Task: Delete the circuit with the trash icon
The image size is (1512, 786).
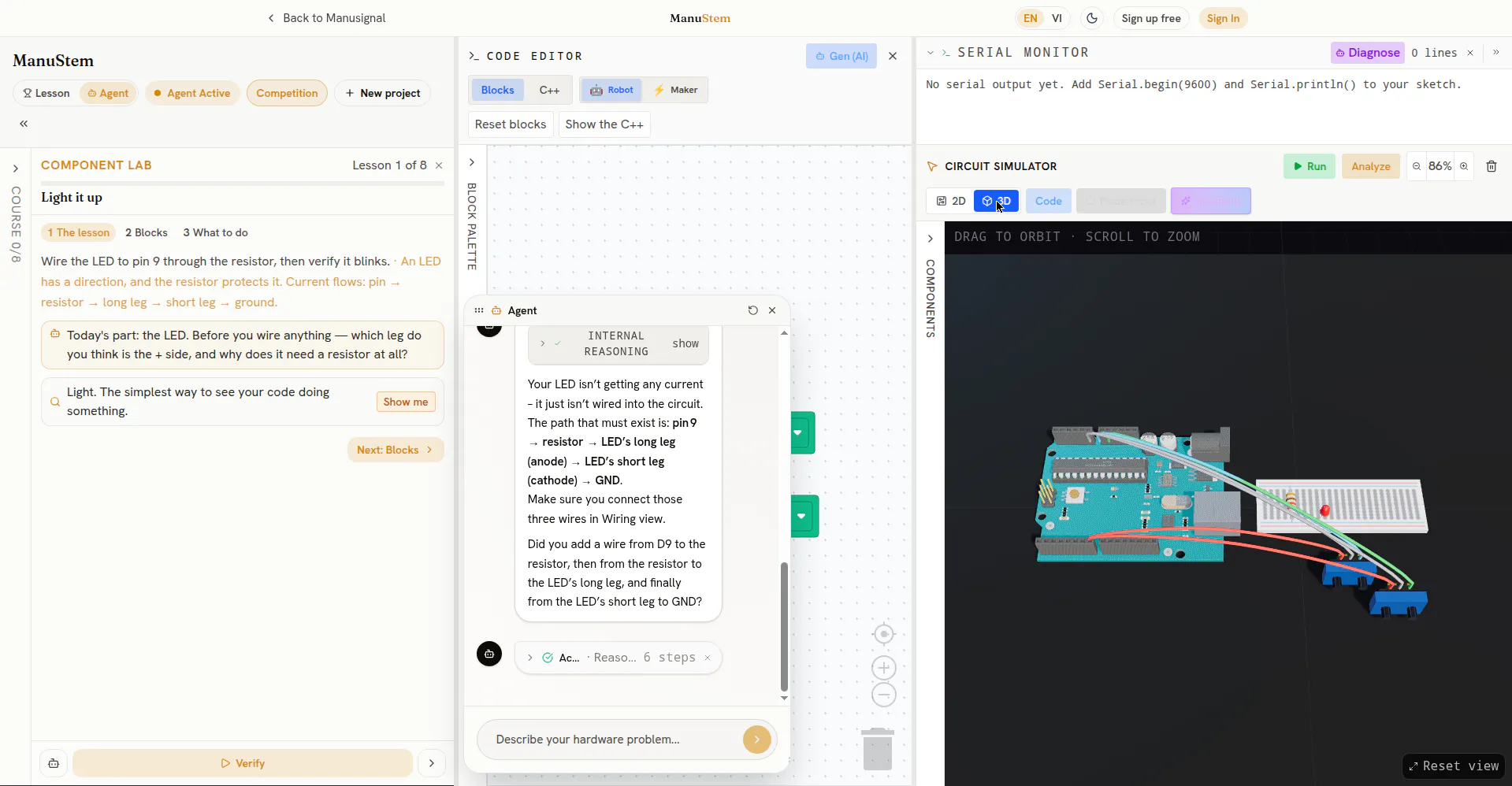Action: coord(1492,166)
